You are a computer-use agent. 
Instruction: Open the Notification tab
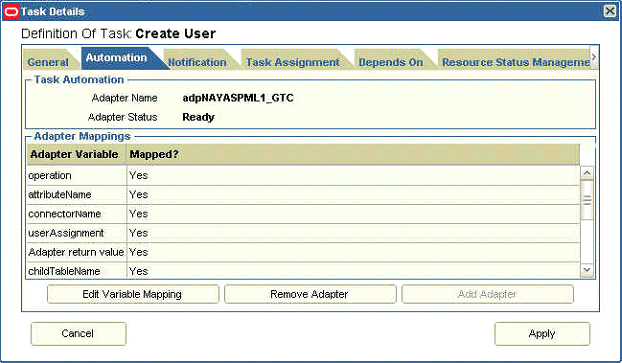pos(197,62)
